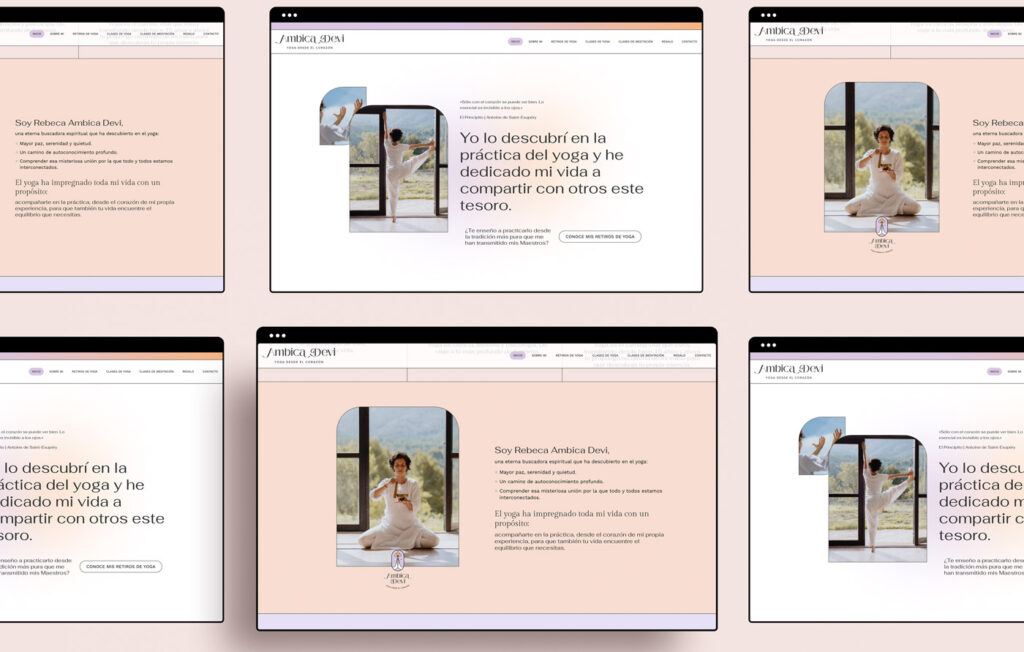This screenshot has width=1024, height=652.
Task: Select INICIO pill in bottom-right white window
Action: [x=994, y=371]
